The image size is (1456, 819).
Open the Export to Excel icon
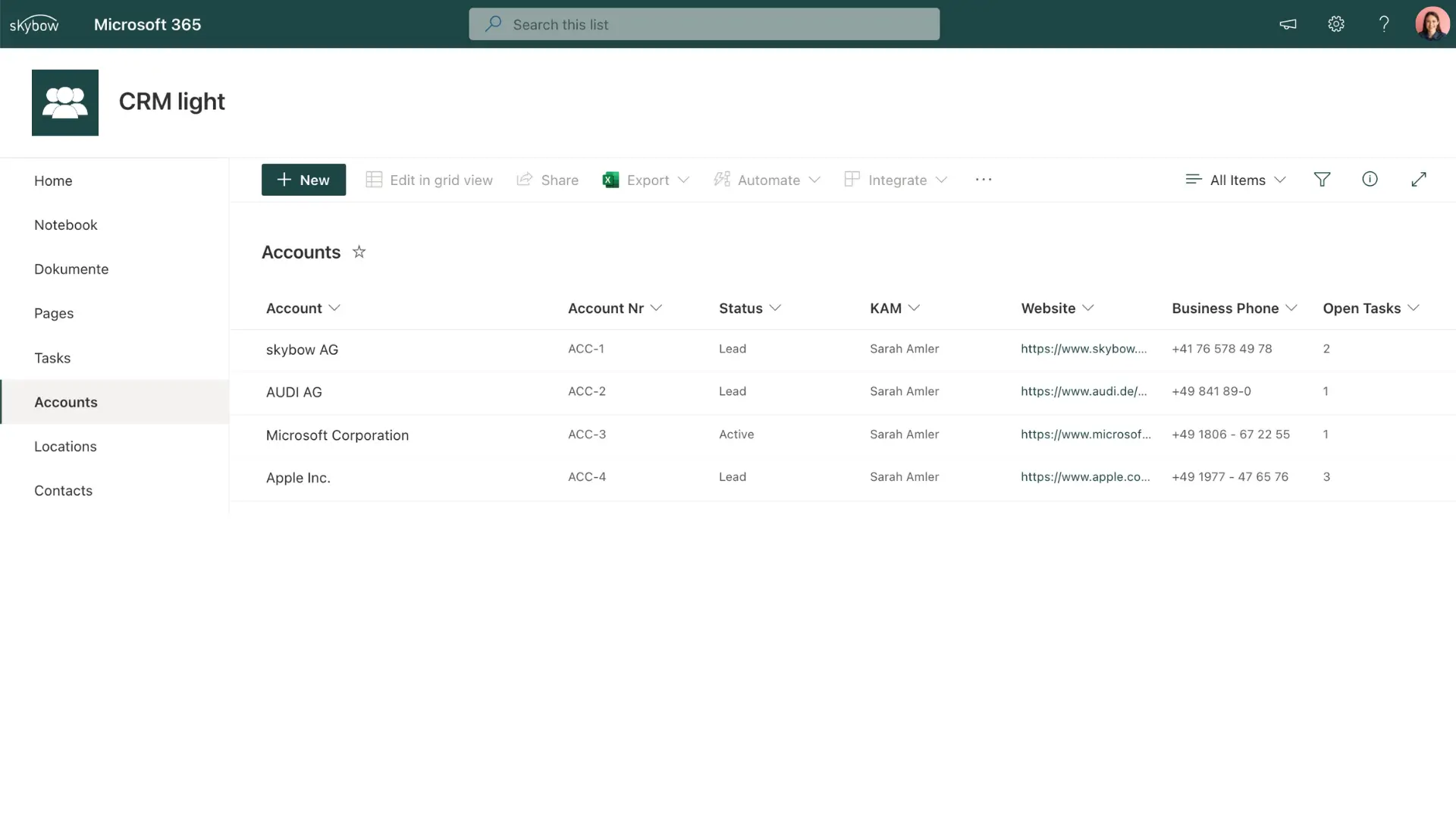[x=610, y=180]
